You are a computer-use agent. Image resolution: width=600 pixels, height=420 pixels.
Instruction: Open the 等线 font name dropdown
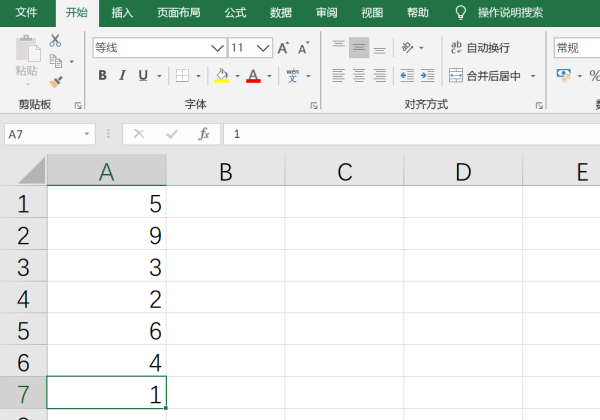click(x=217, y=48)
